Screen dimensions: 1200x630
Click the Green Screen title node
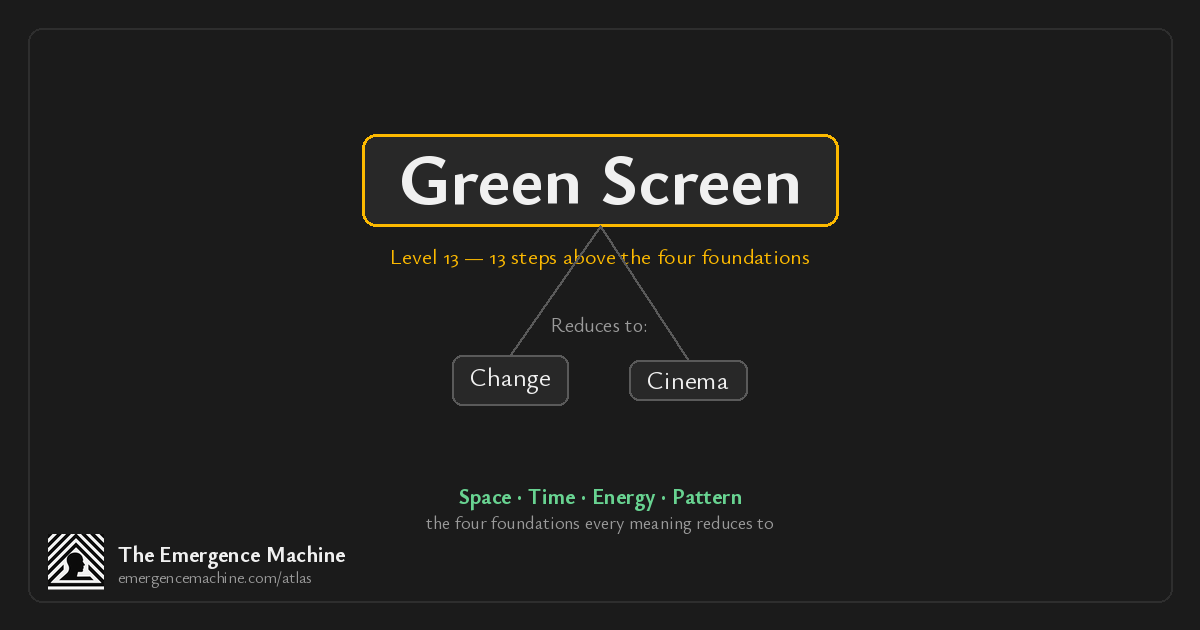point(600,181)
